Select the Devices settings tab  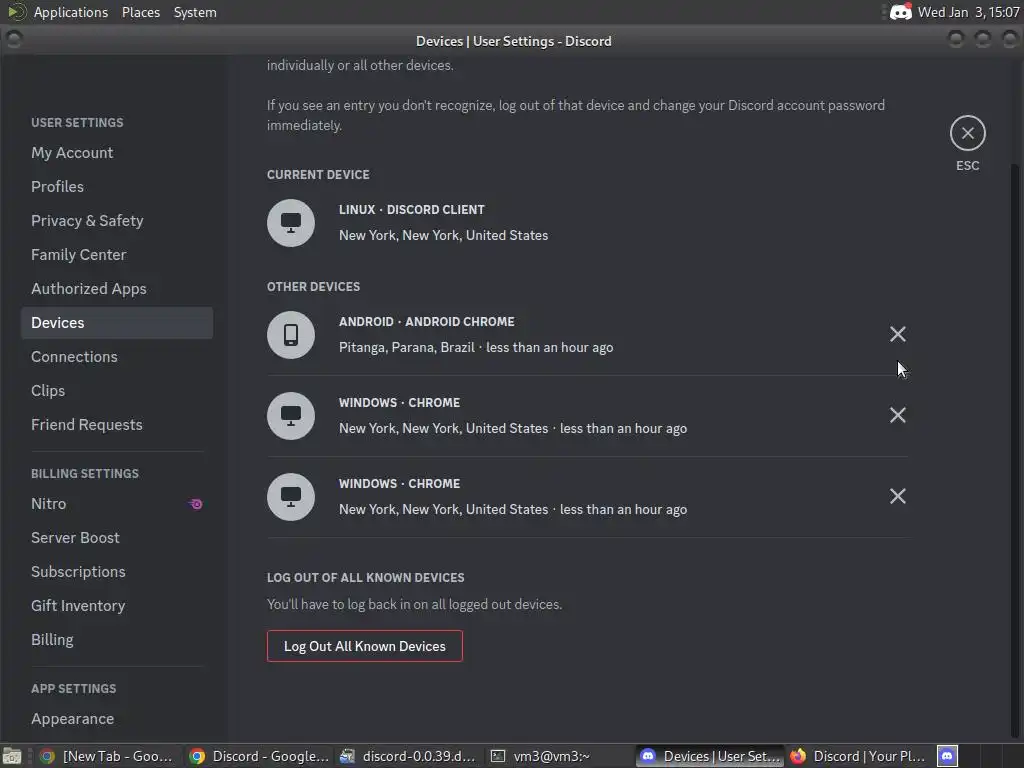(x=117, y=323)
